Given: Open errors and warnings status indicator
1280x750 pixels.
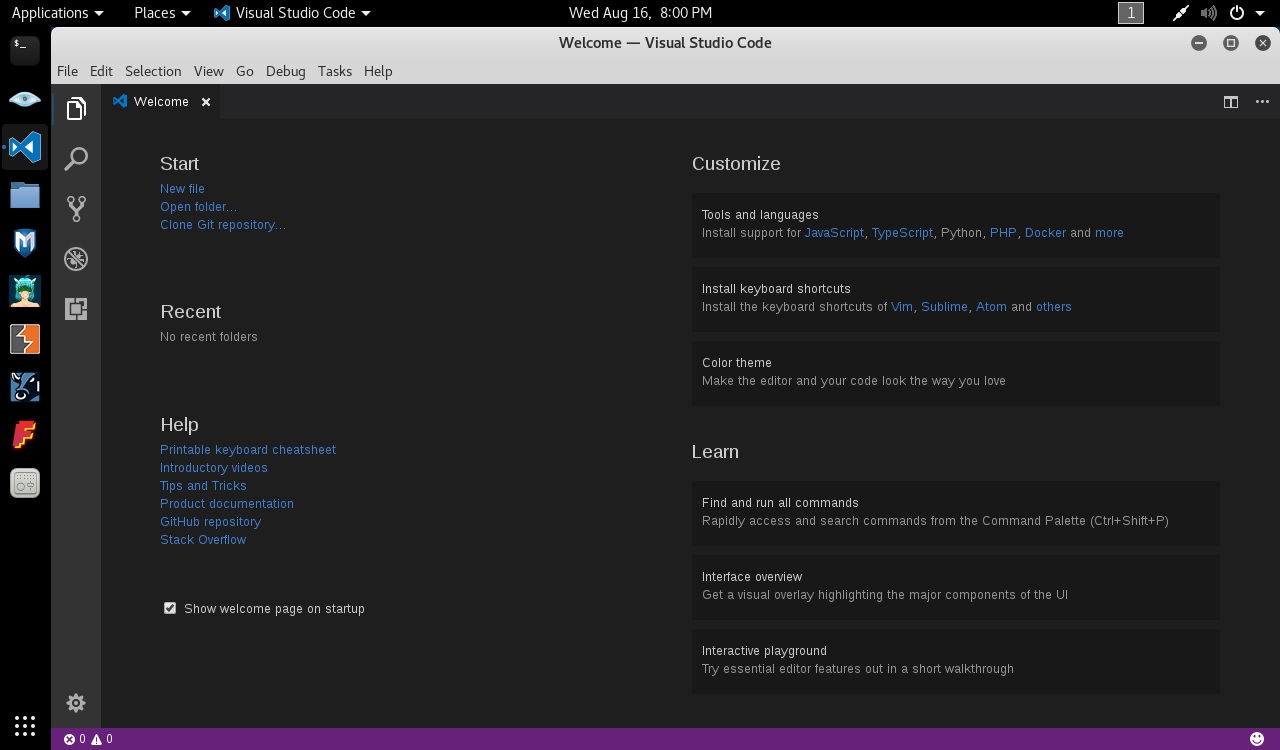Looking at the screenshot, I should (88, 739).
